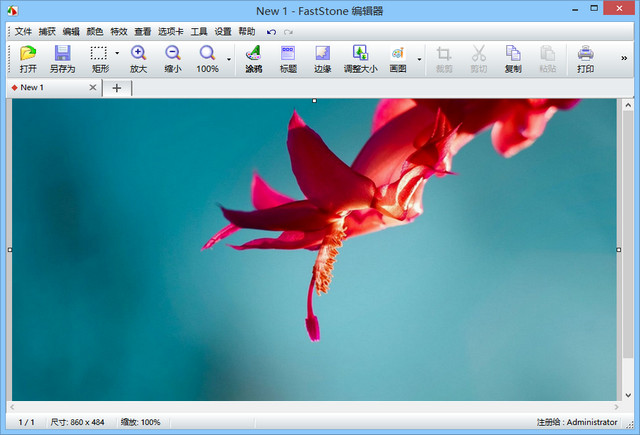The height and width of the screenshot is (435, 640).
Task: Click the vertical scrollbar down arrow
Action: tap(628, 395)
